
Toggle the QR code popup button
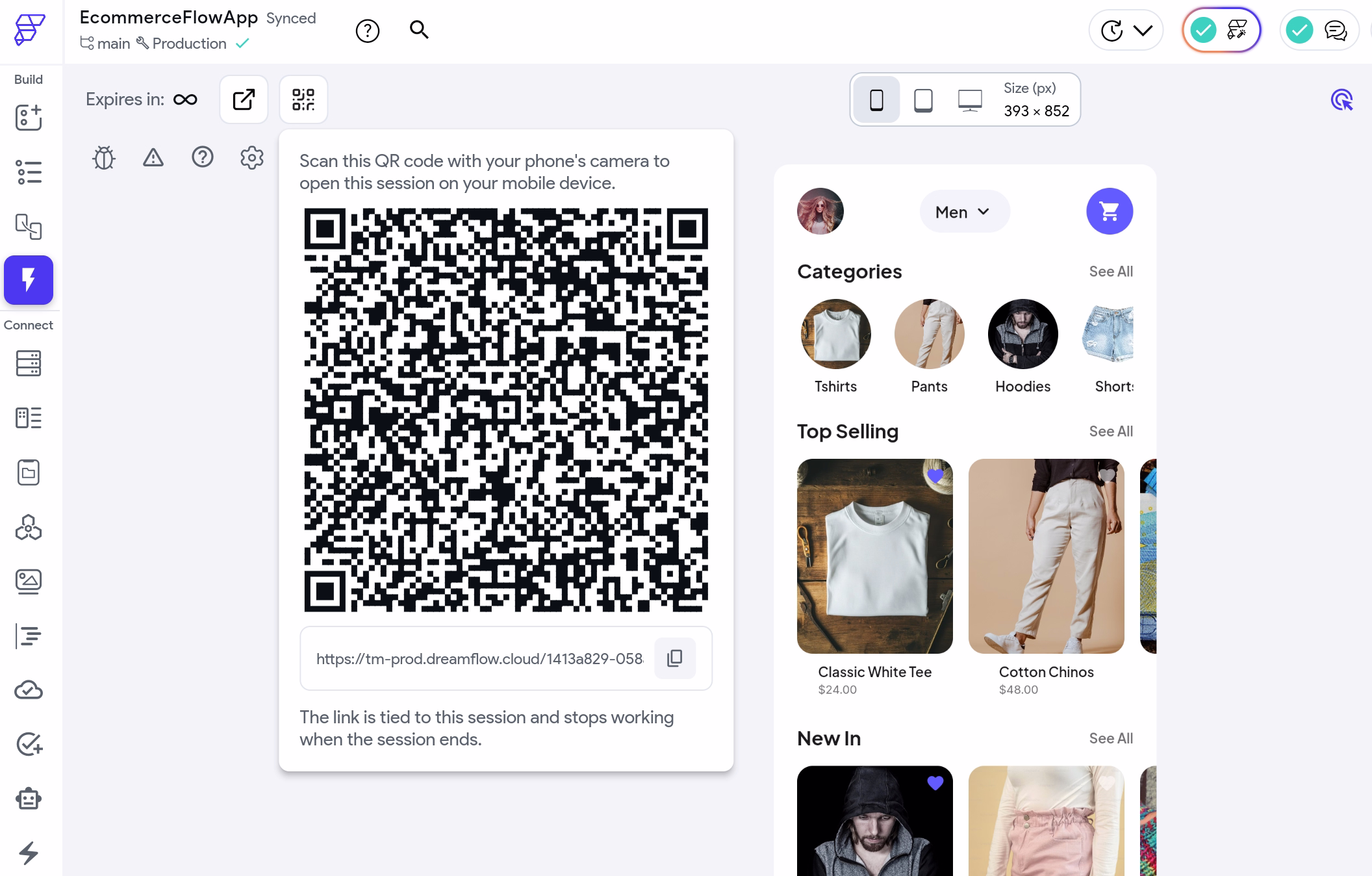pyautogui.click(x=303, y=99)
